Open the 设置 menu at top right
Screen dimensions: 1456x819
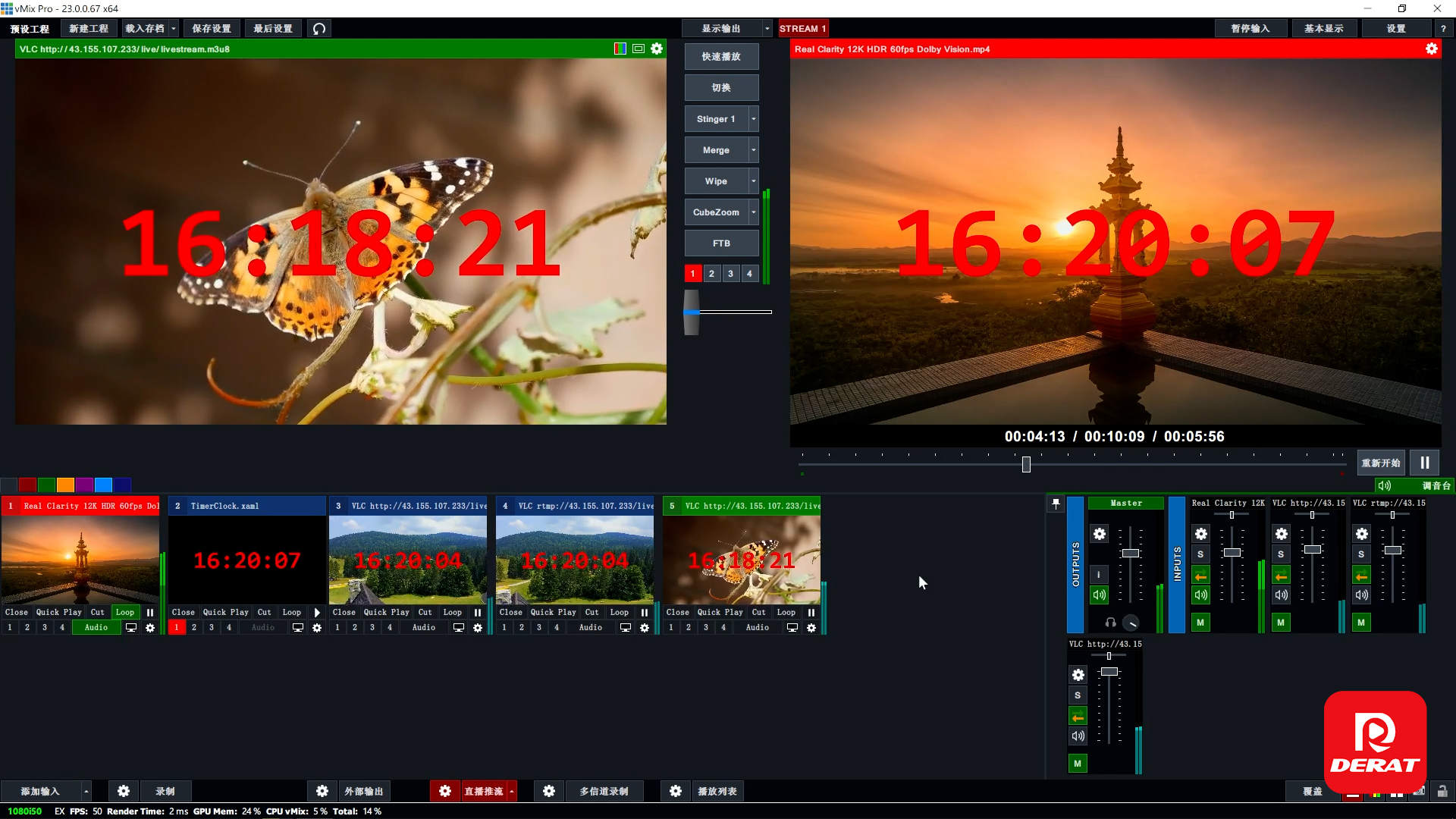[1396, 29]
